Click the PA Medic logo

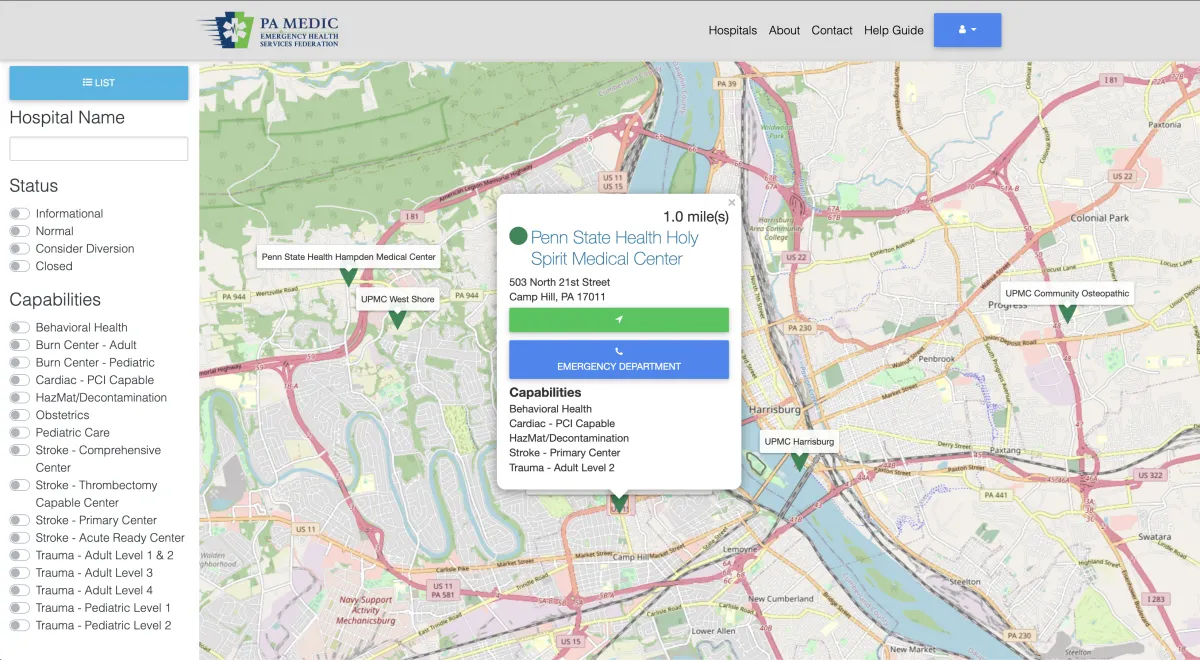[x=268, y=30]
